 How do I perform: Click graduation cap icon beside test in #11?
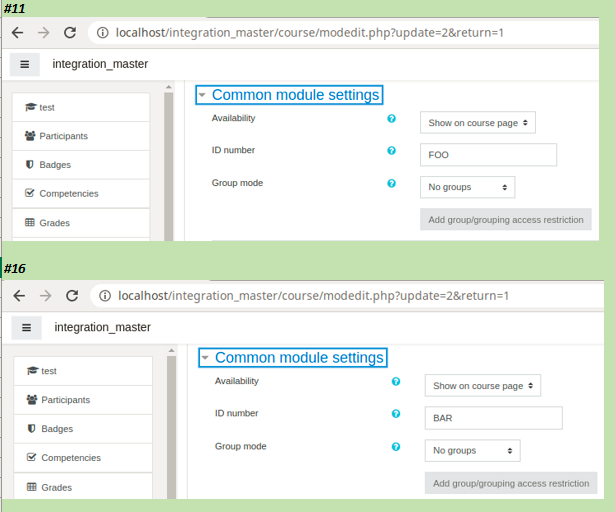(x=31, y=107)
